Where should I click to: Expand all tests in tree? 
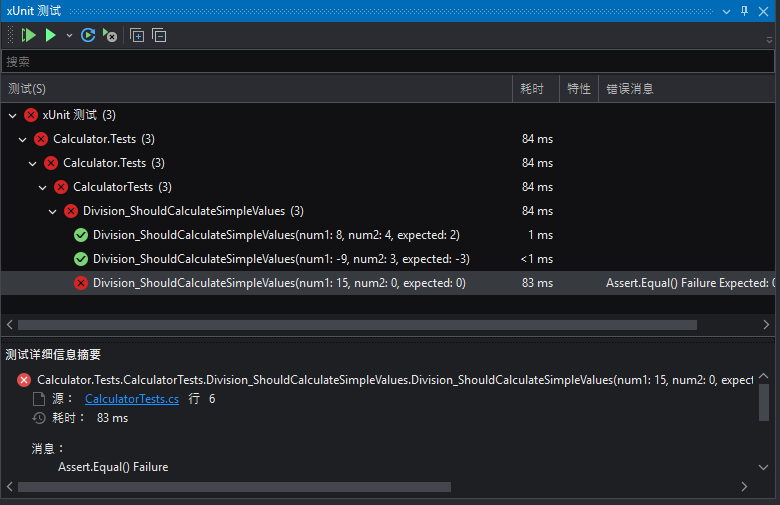(x=137, y=35)
